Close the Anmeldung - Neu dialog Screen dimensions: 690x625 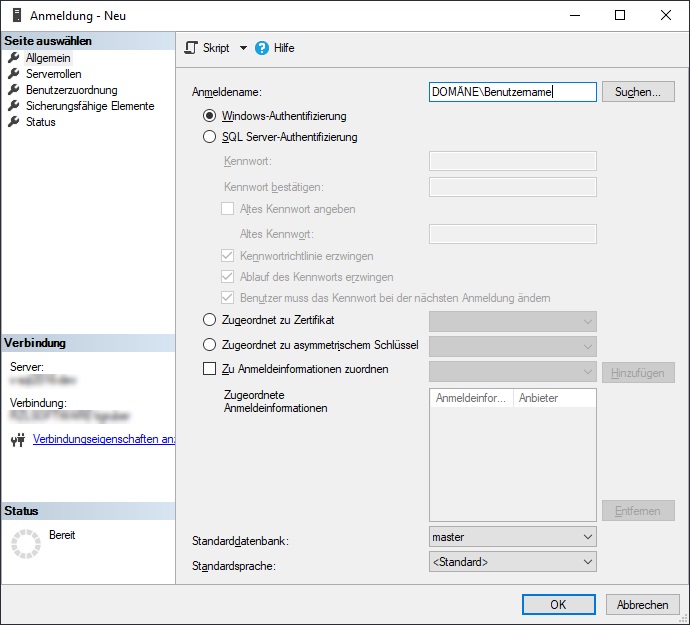click(x=666, y=15)
